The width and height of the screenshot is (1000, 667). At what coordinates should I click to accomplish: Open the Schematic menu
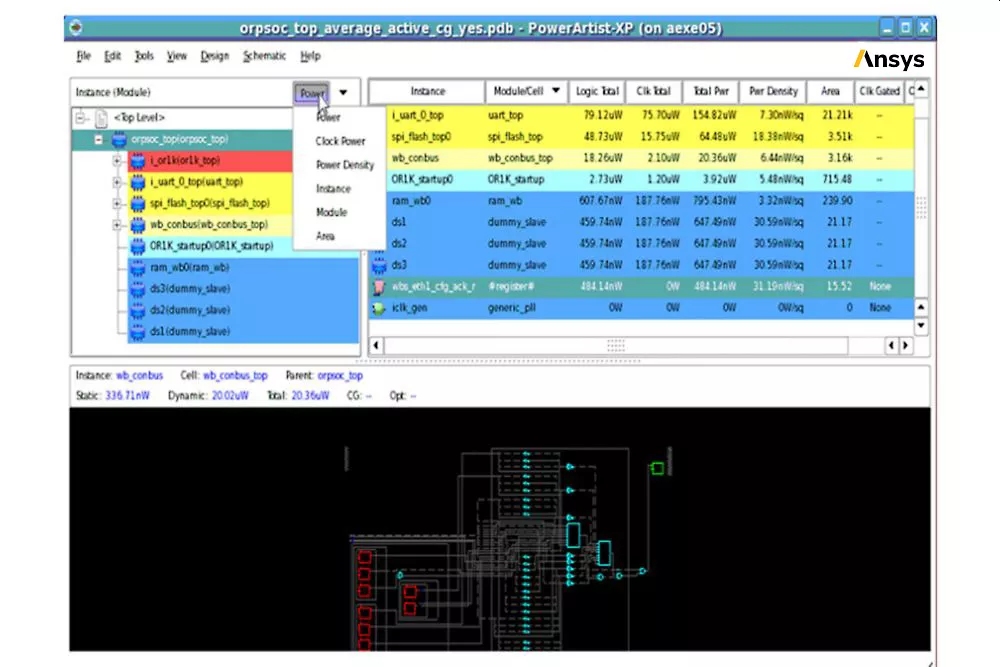pyautogui.click(x=264, y=56)
